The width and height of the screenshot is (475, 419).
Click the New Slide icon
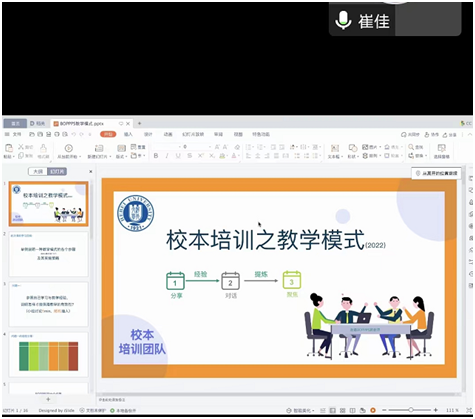(99, 148)
